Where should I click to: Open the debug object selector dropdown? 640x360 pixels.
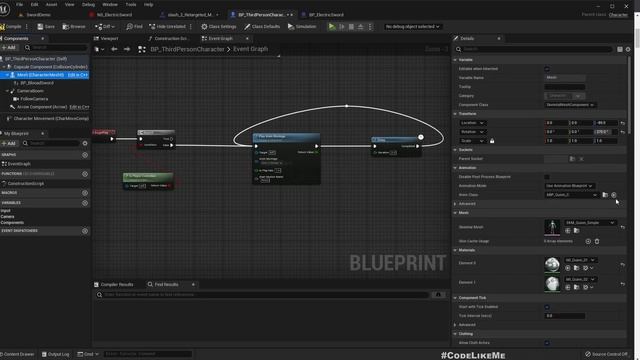413,27
